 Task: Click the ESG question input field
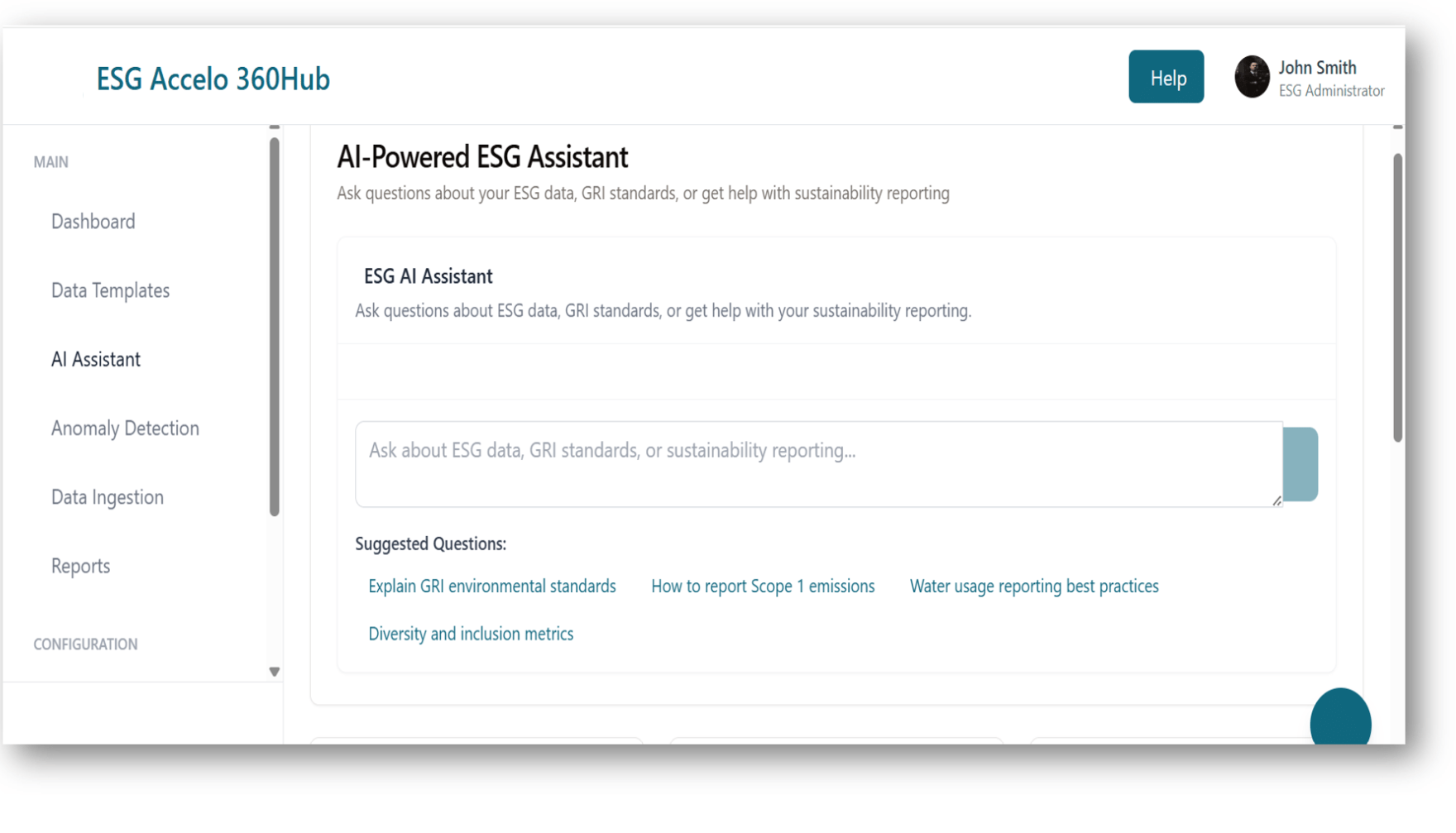(x=817, y=463)
